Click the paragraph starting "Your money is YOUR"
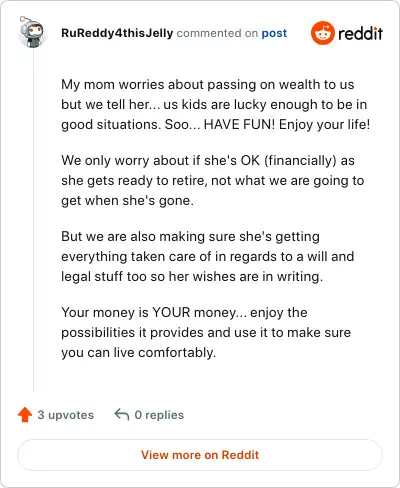Screen dimensions: 400x488 [x=206, y=332]
